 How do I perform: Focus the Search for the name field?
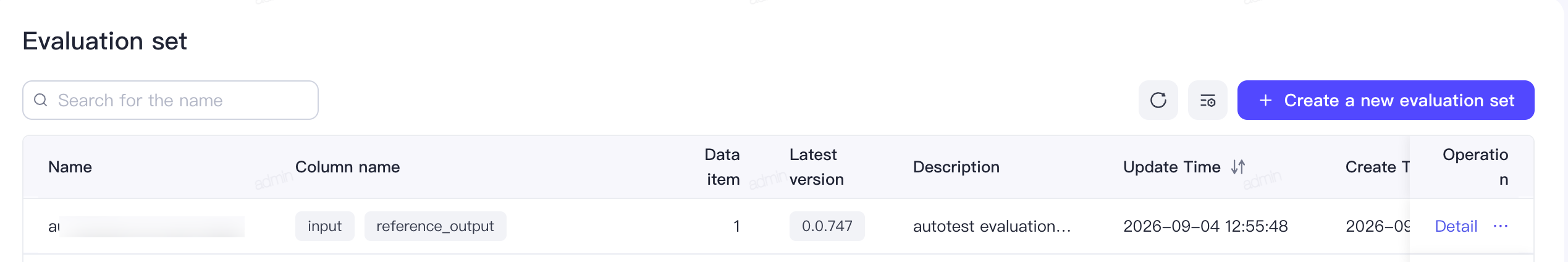[x=171, y=100]
